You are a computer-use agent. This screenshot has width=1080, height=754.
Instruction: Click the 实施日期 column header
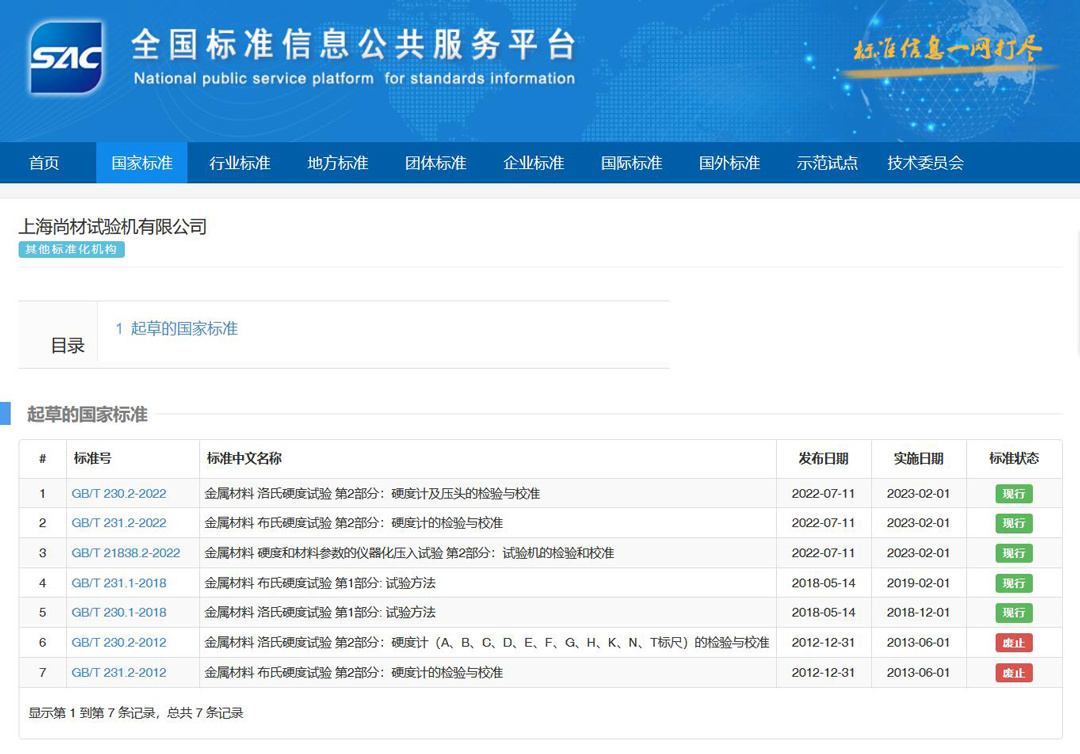click(918, 459)
